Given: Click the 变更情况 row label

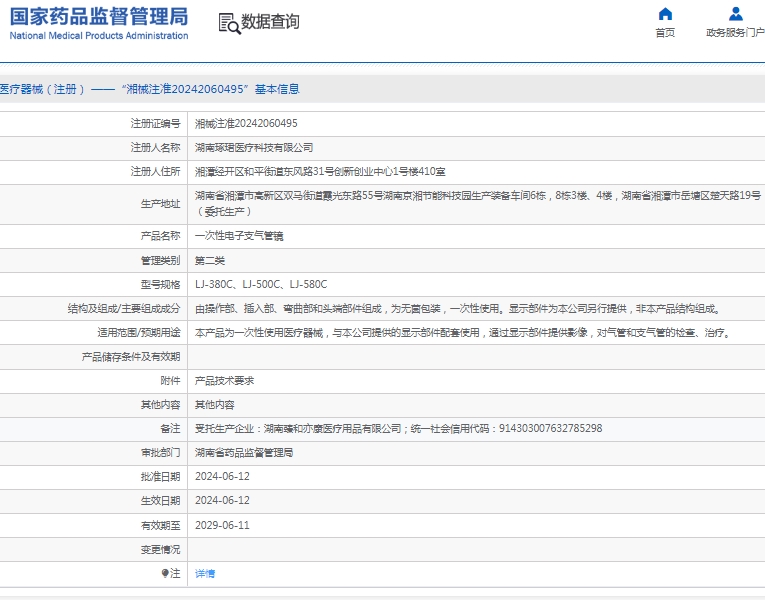Looking at the screenshot, I should tap(161, 549).
